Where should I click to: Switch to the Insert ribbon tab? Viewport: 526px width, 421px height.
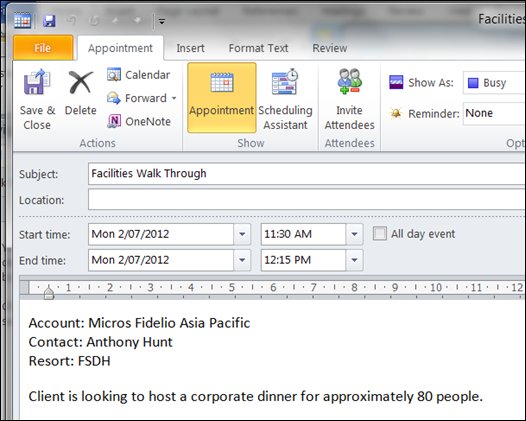(x=191, y=48)
